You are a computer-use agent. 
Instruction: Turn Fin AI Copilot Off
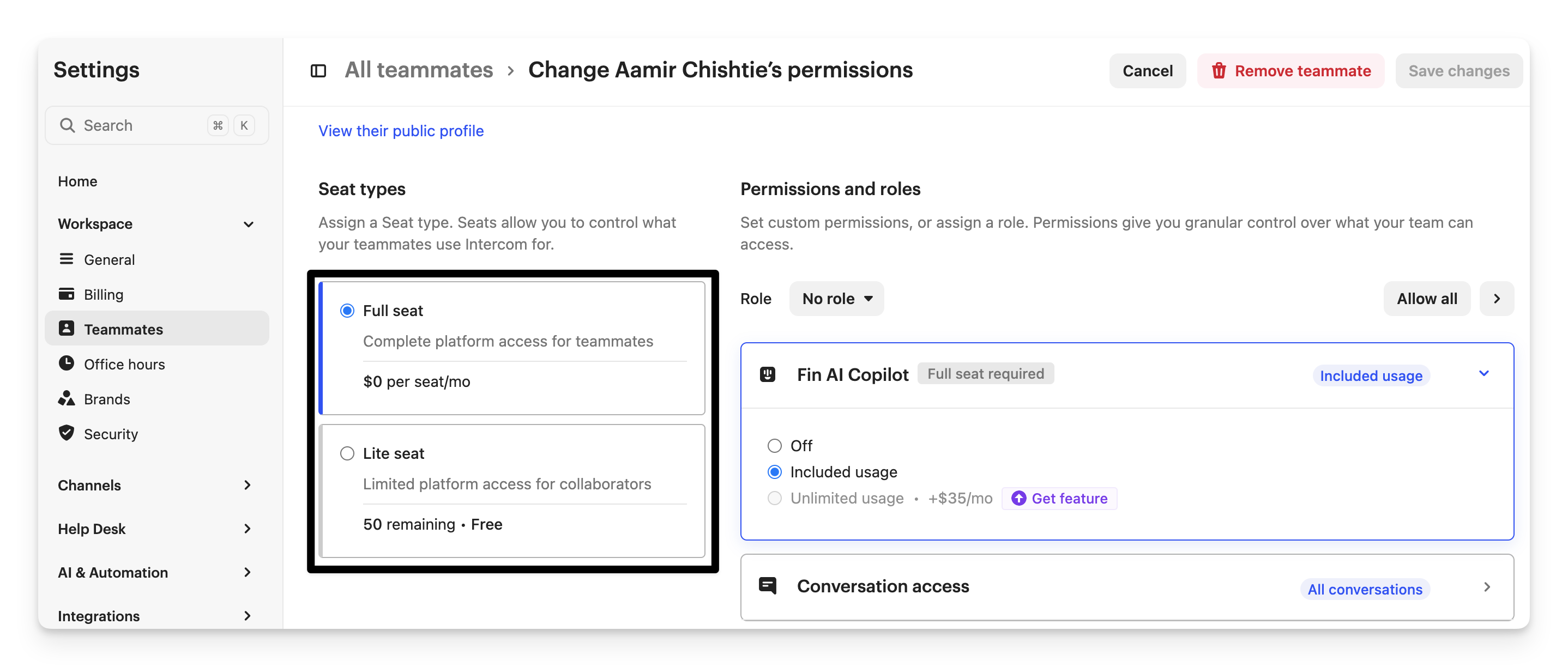tap(774, 445)
